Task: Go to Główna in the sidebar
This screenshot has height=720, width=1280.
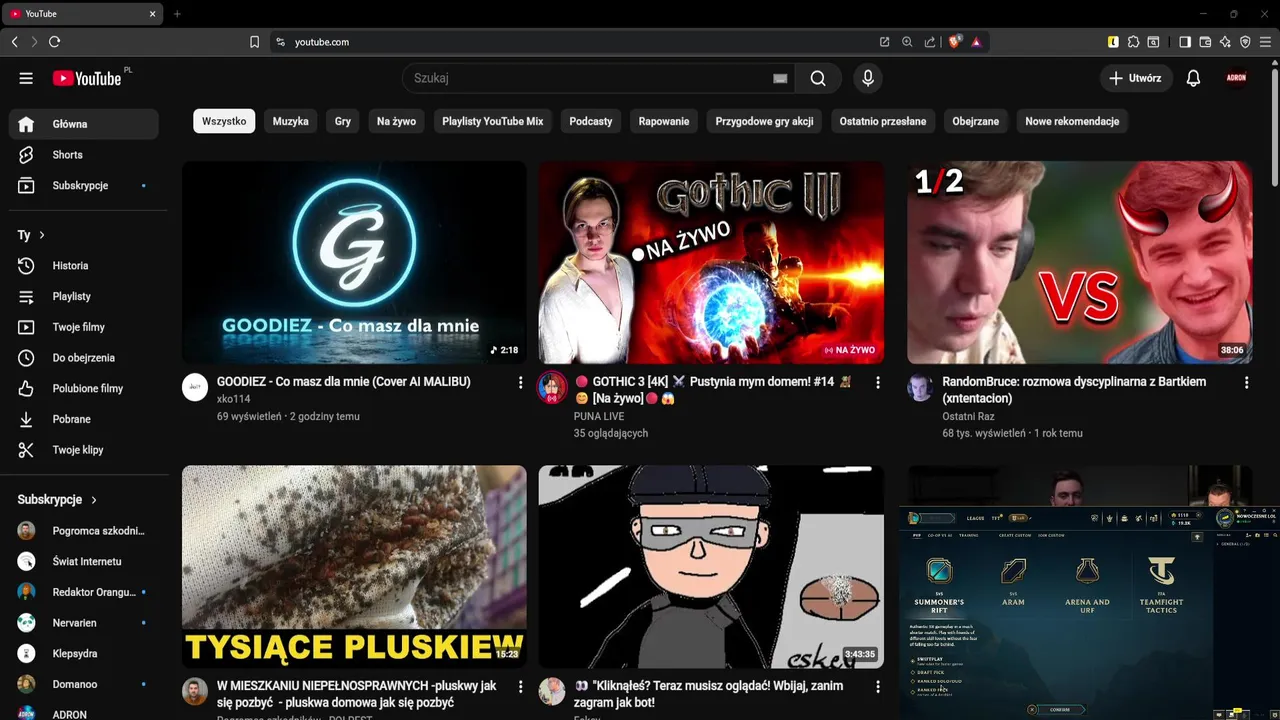Action: click(84, 124)
